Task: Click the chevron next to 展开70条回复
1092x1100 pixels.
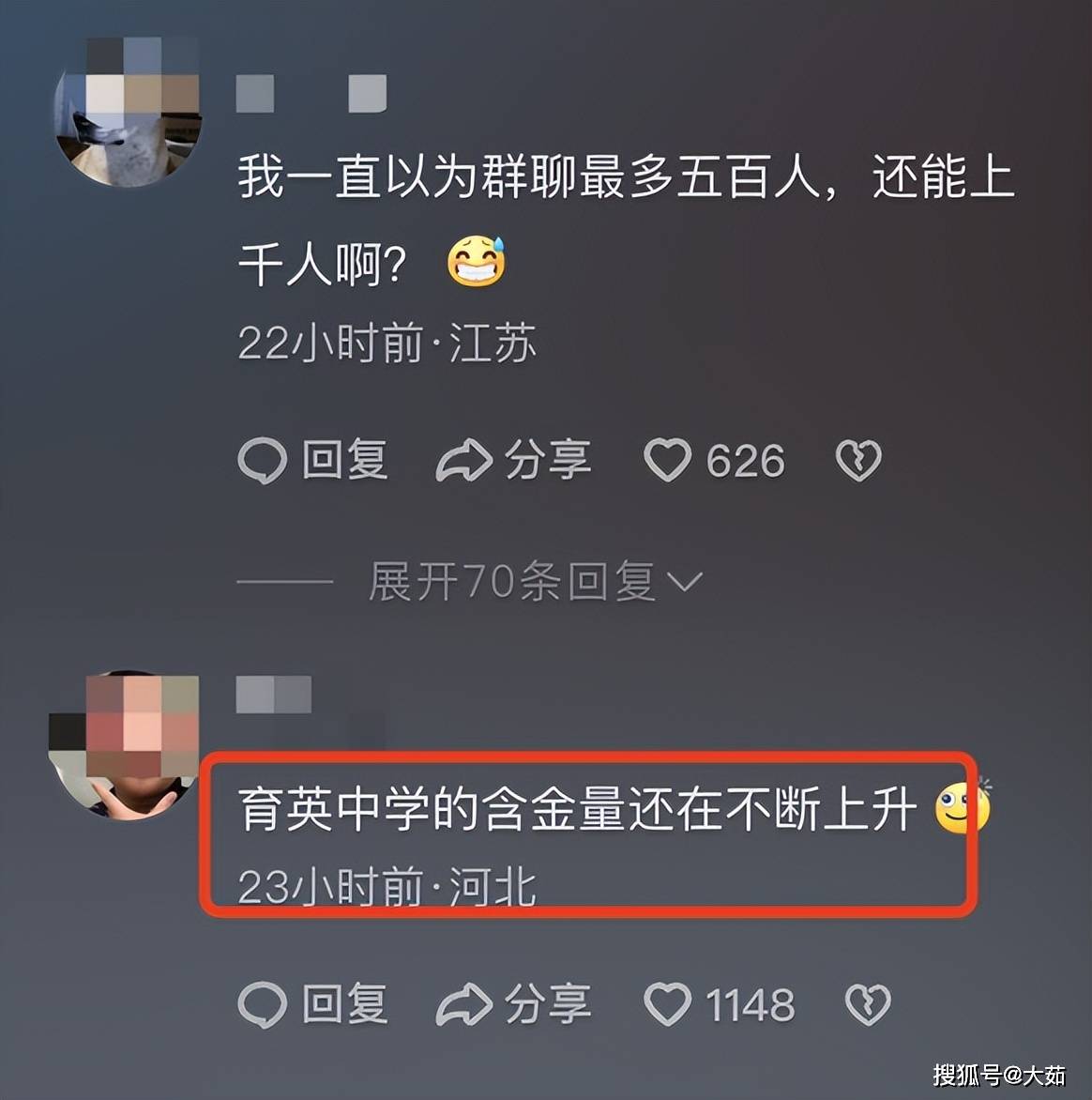Action: tap(684, 582)
